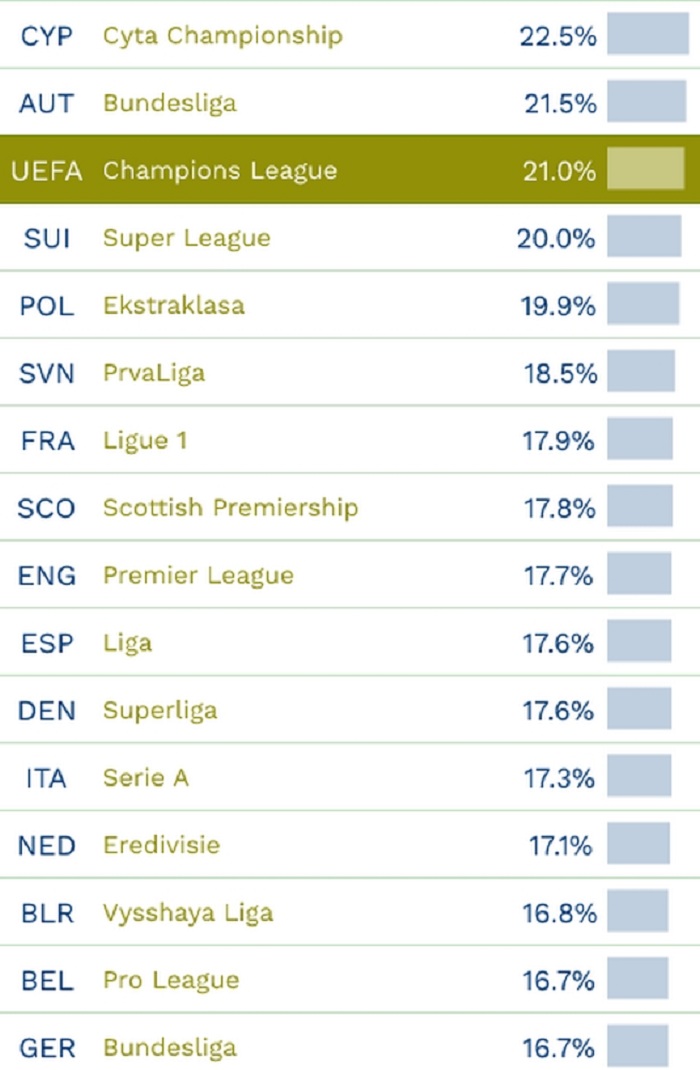This screenshot has height=1070, width=700.
Task: Select the Ligue 1 link
Action: point(145,440)
